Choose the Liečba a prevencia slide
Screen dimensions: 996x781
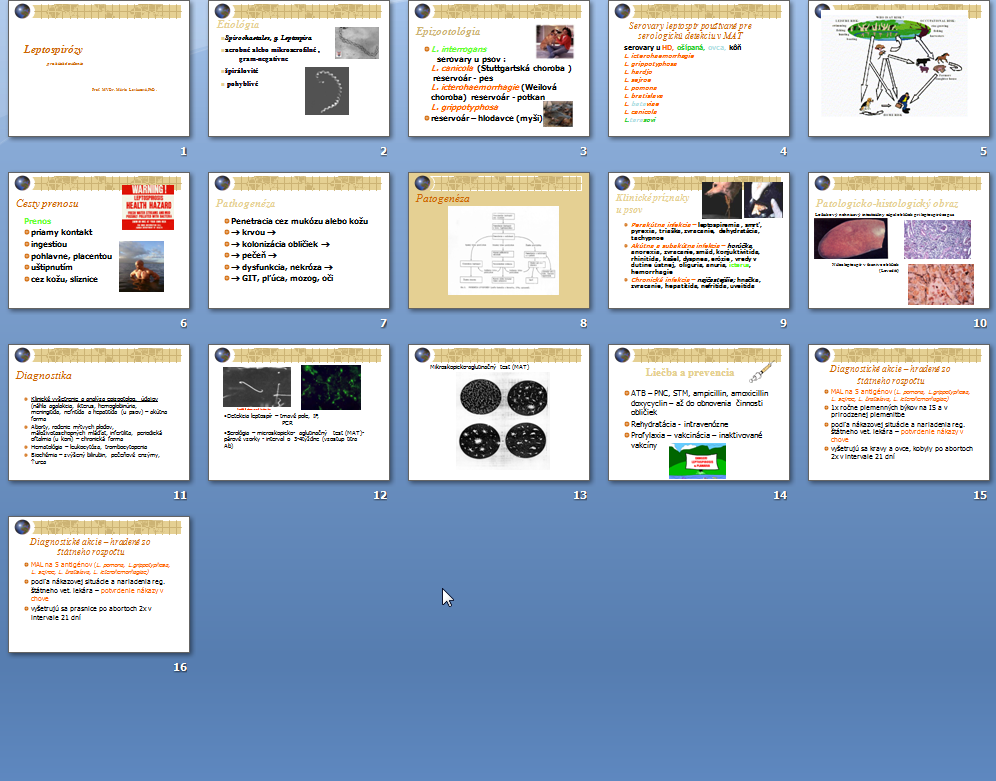coord(698,413)
